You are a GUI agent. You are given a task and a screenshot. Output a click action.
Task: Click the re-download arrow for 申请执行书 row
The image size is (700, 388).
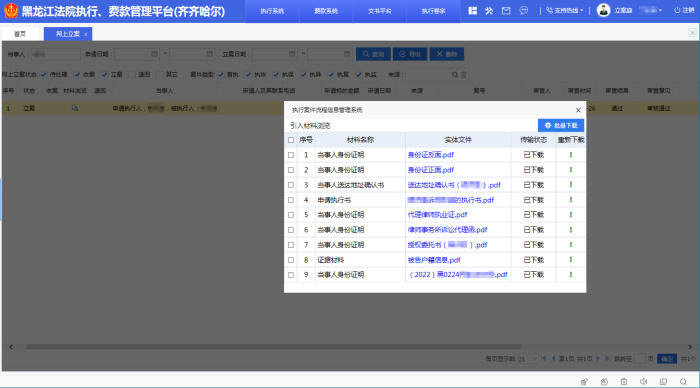(571, 200)
